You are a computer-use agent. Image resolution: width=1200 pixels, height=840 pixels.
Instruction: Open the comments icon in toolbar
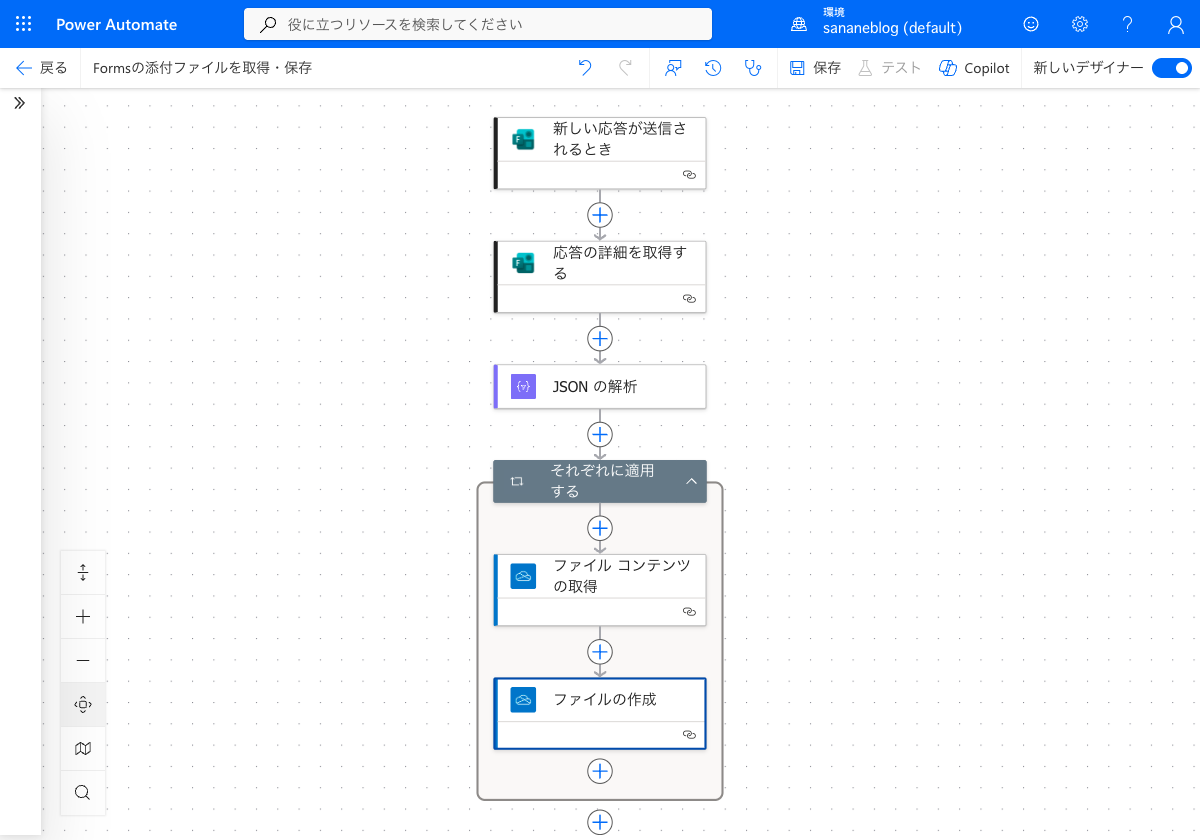point(673,68)
